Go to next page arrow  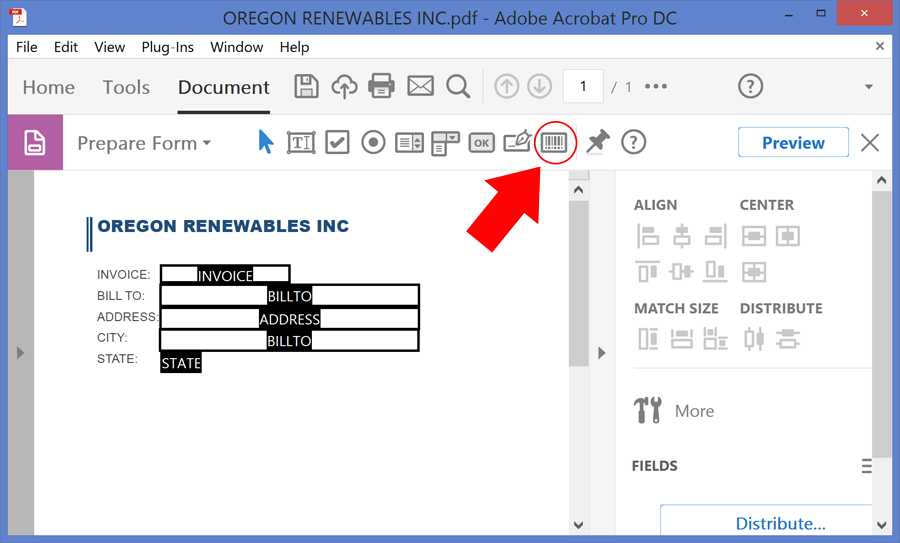click(x=540, y=87)
